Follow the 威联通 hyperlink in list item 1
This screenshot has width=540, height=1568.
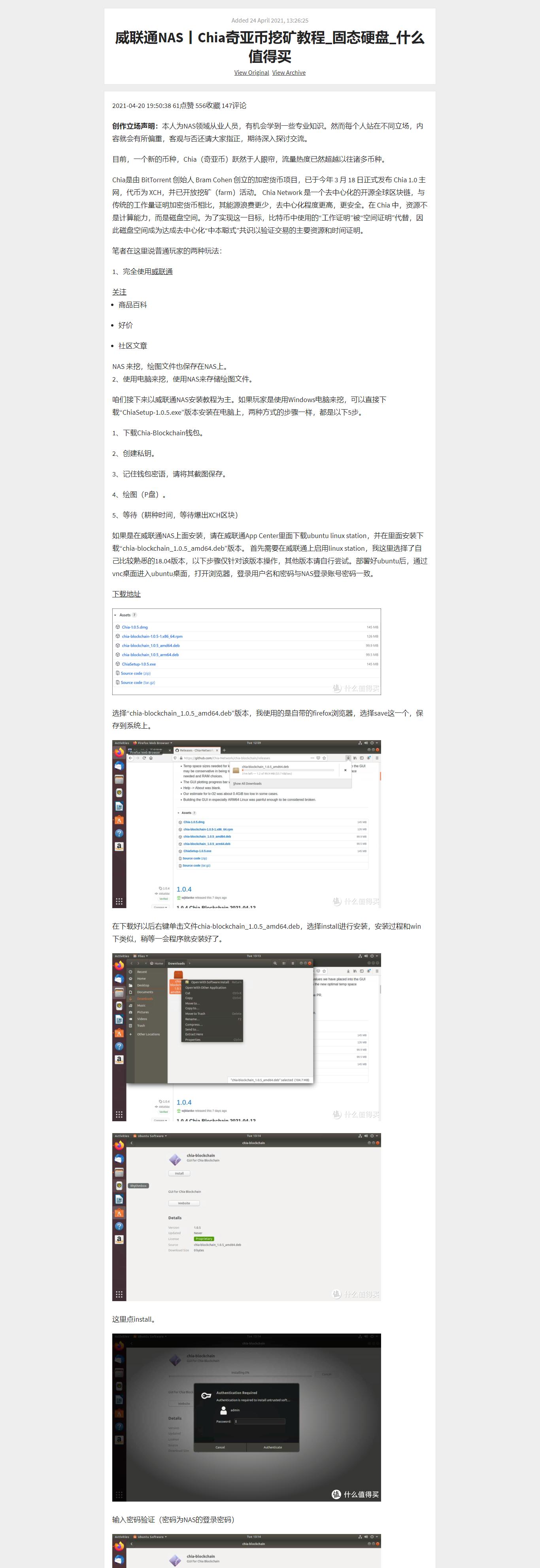(x=162, y=272)
